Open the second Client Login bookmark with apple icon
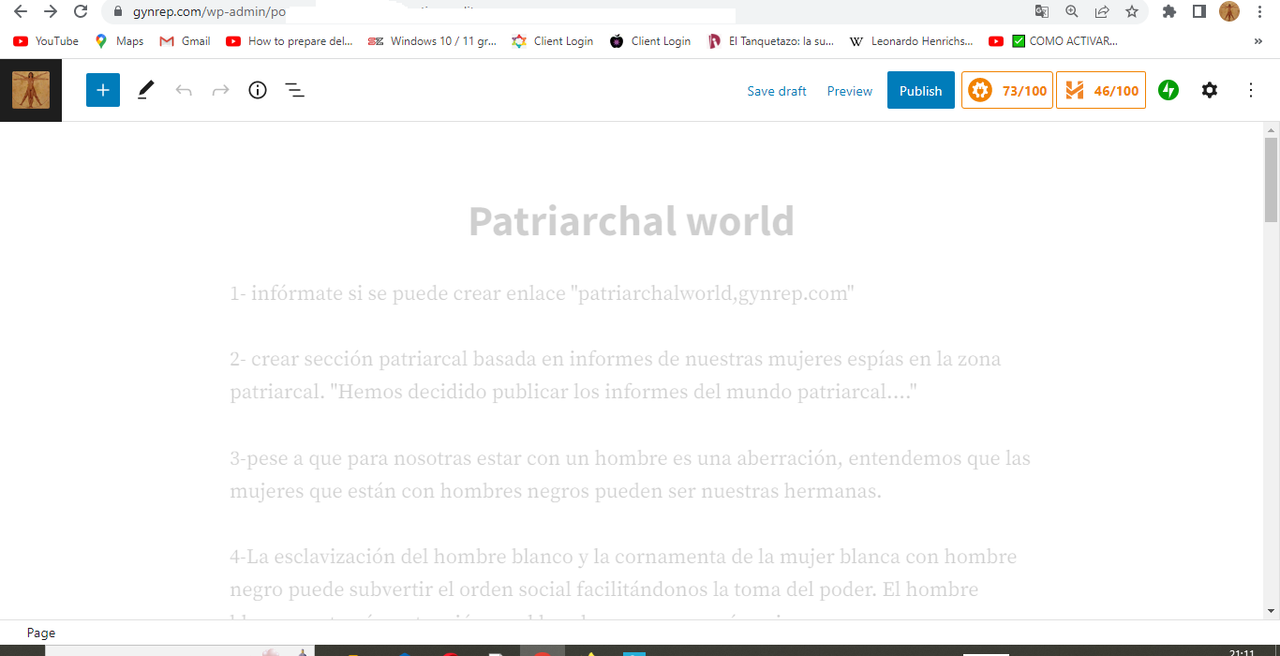 coord(650,41)
